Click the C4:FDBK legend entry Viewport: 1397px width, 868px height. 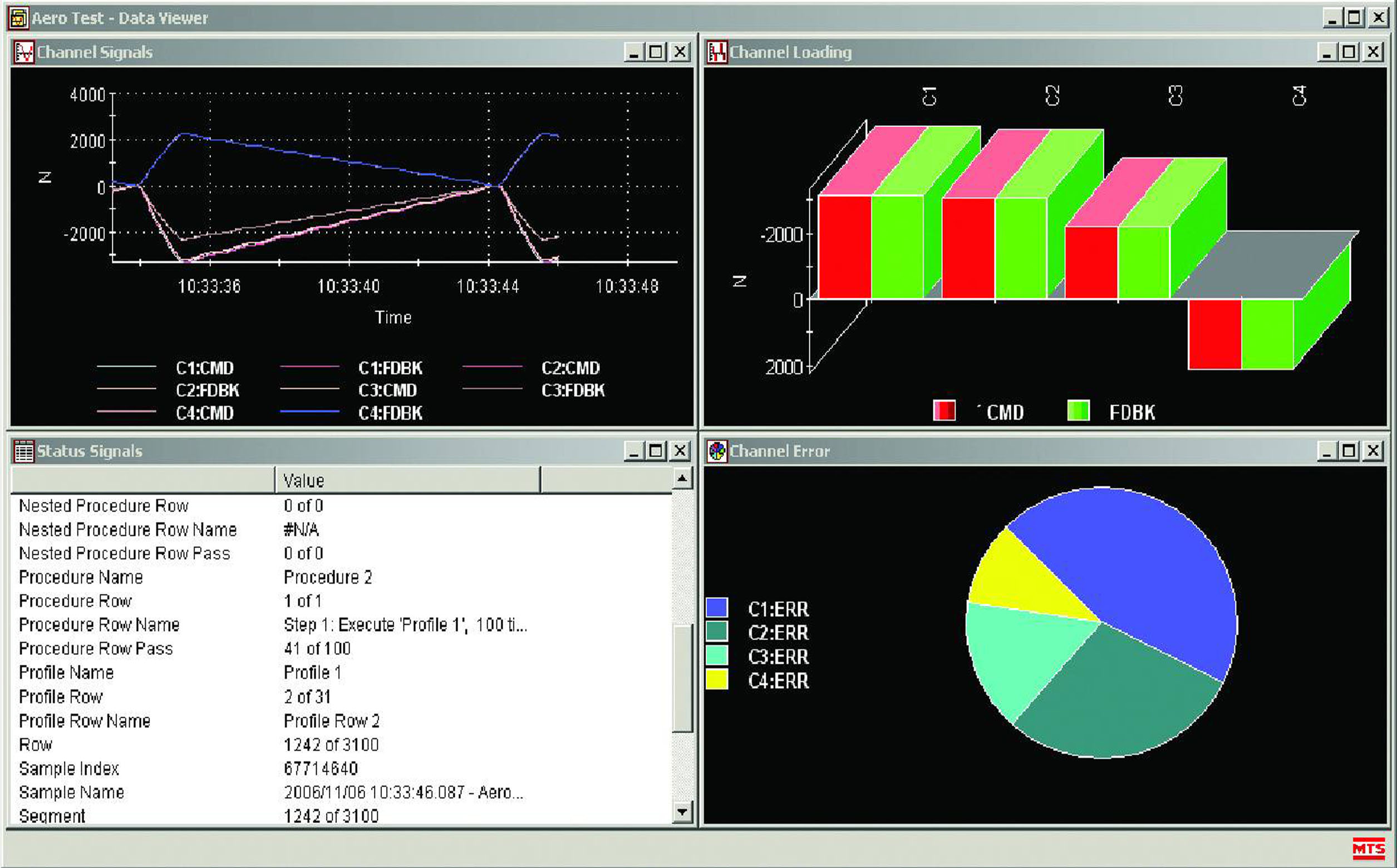pyautogui.click(x=390, y=413)
